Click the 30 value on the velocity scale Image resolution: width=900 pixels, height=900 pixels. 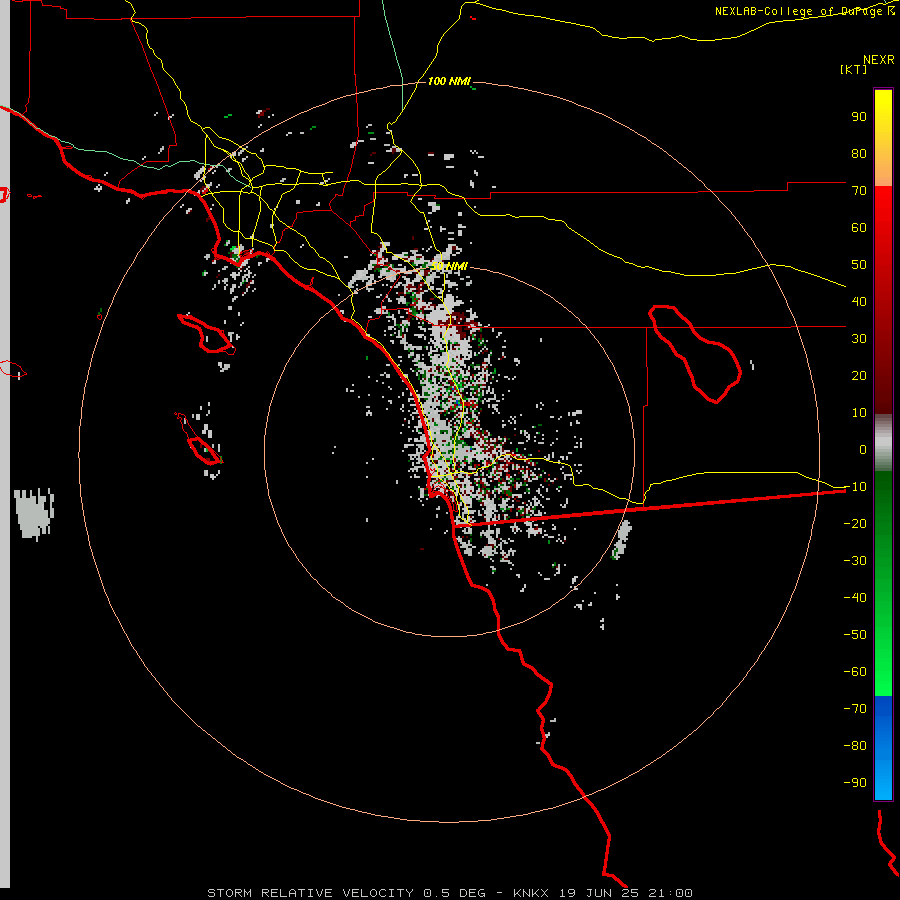click(859, 339)
